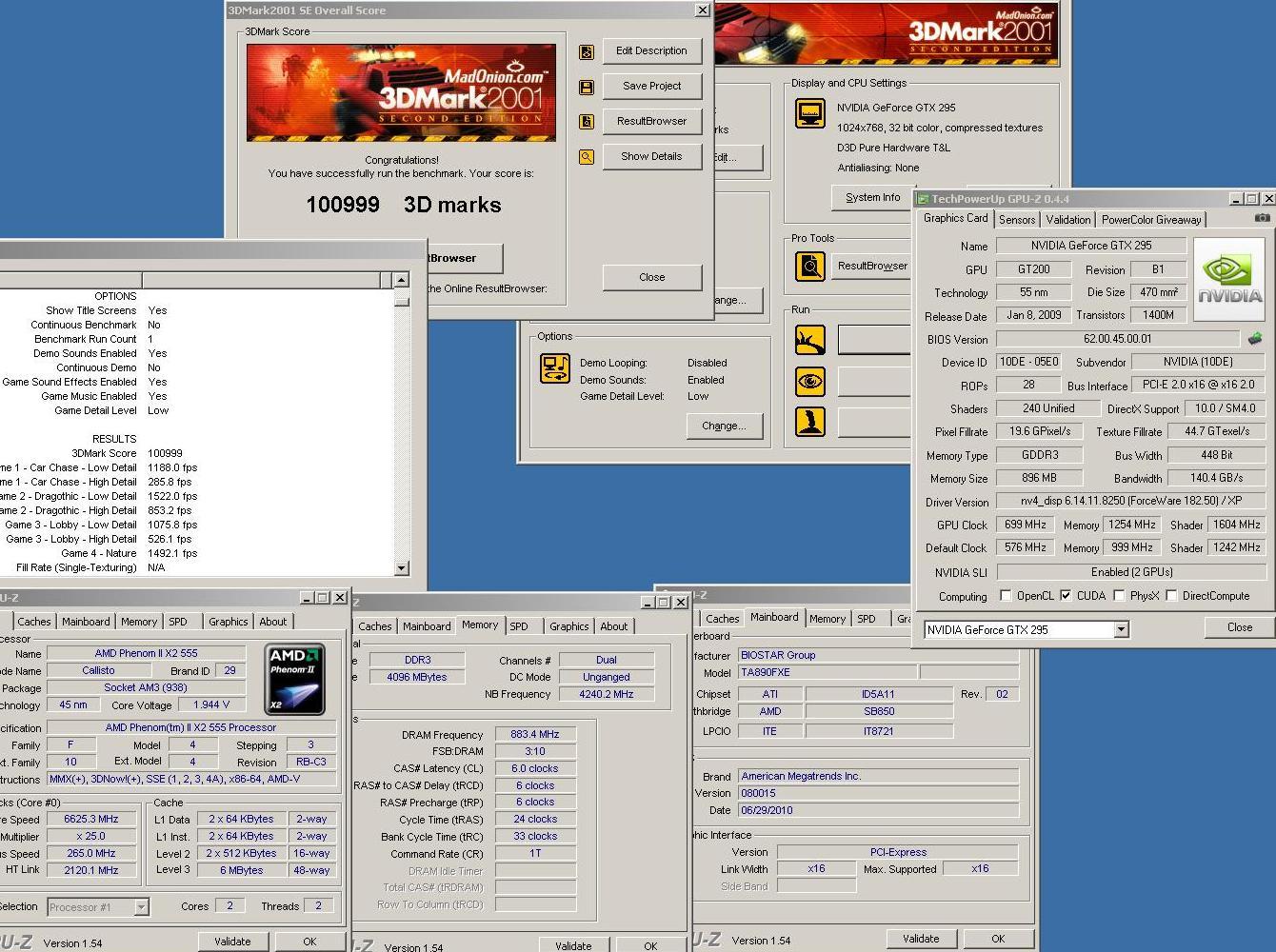This screenshot has width=1276, height=952.
Task: Click the Pro Tools ResultBrowser button
Action: point(872,267)
